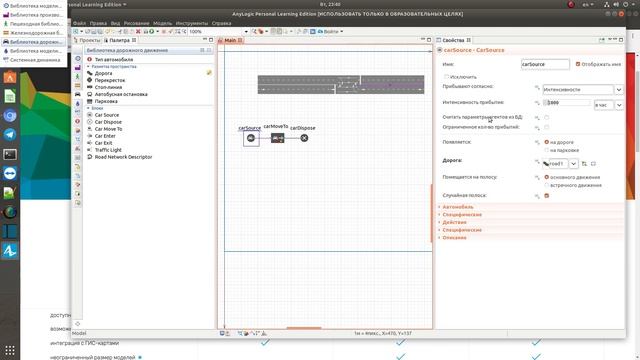Click Тип автомобиля in the palette

[x=113, y=60]
